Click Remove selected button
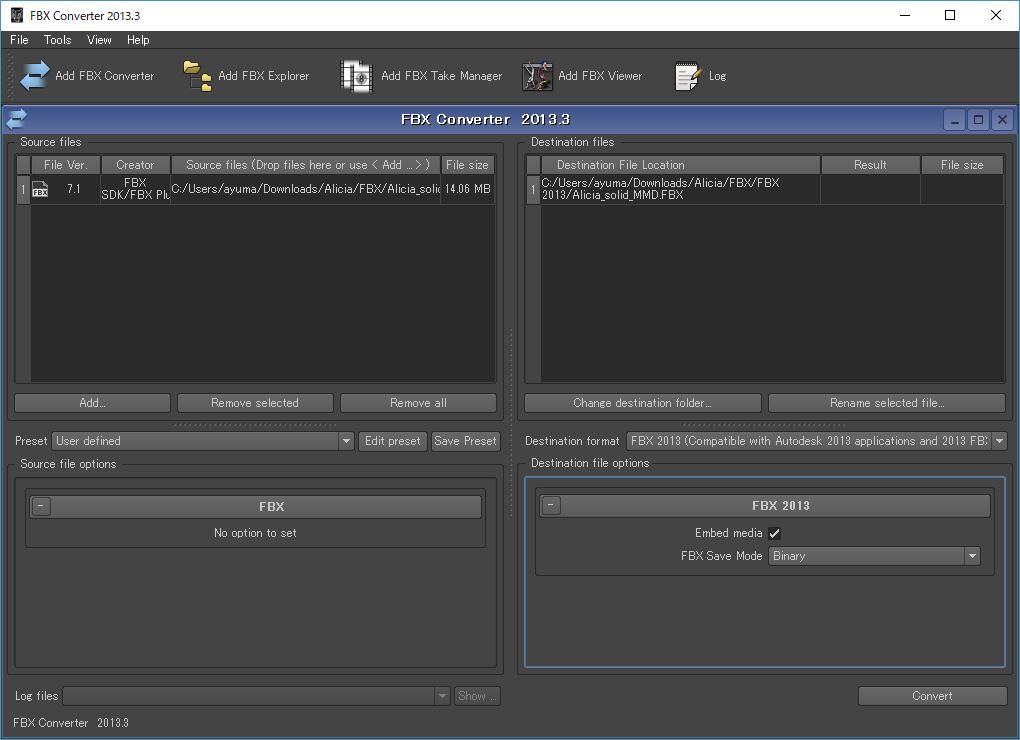Image resolution: width=1020 pixels, height=740 pixels. point(255,403)
